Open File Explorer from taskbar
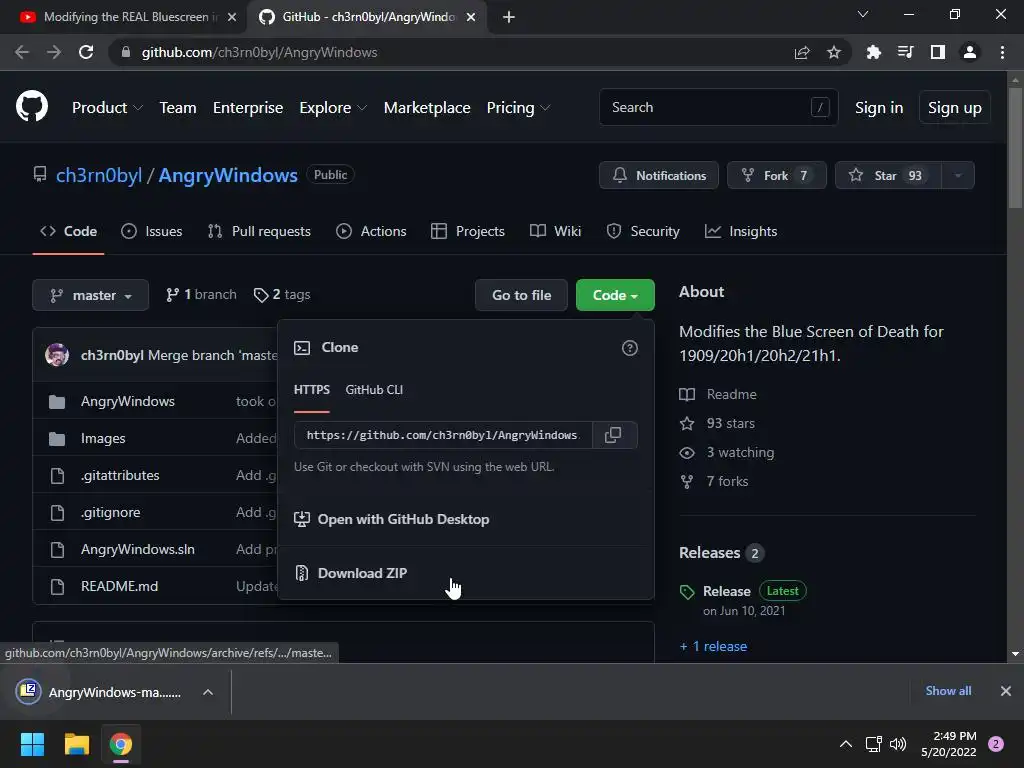Viewport: 1024px width, 768px height. pos(76,744)
